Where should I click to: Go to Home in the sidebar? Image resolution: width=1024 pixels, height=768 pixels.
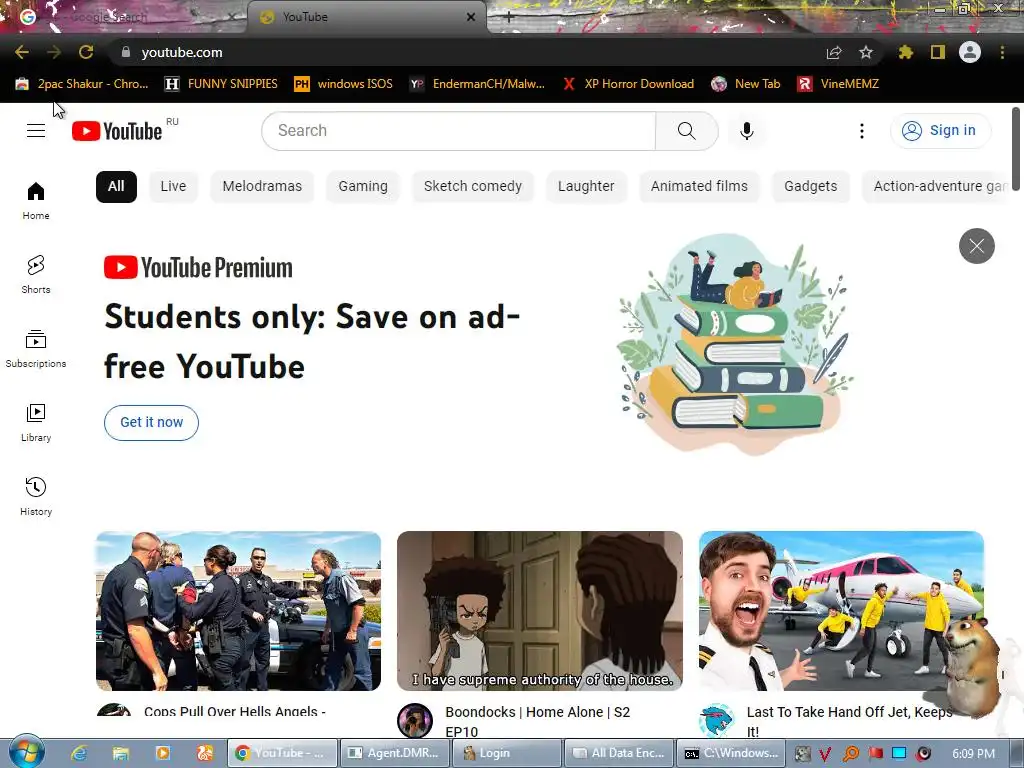point(36,200)
